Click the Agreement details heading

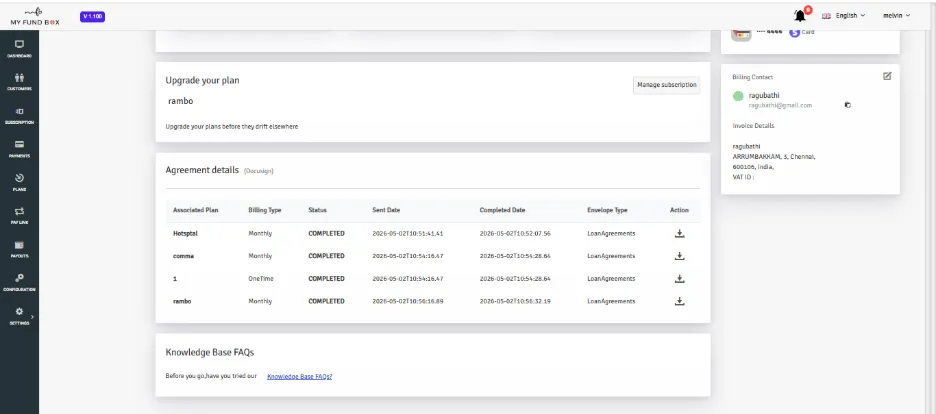[202, 170]
